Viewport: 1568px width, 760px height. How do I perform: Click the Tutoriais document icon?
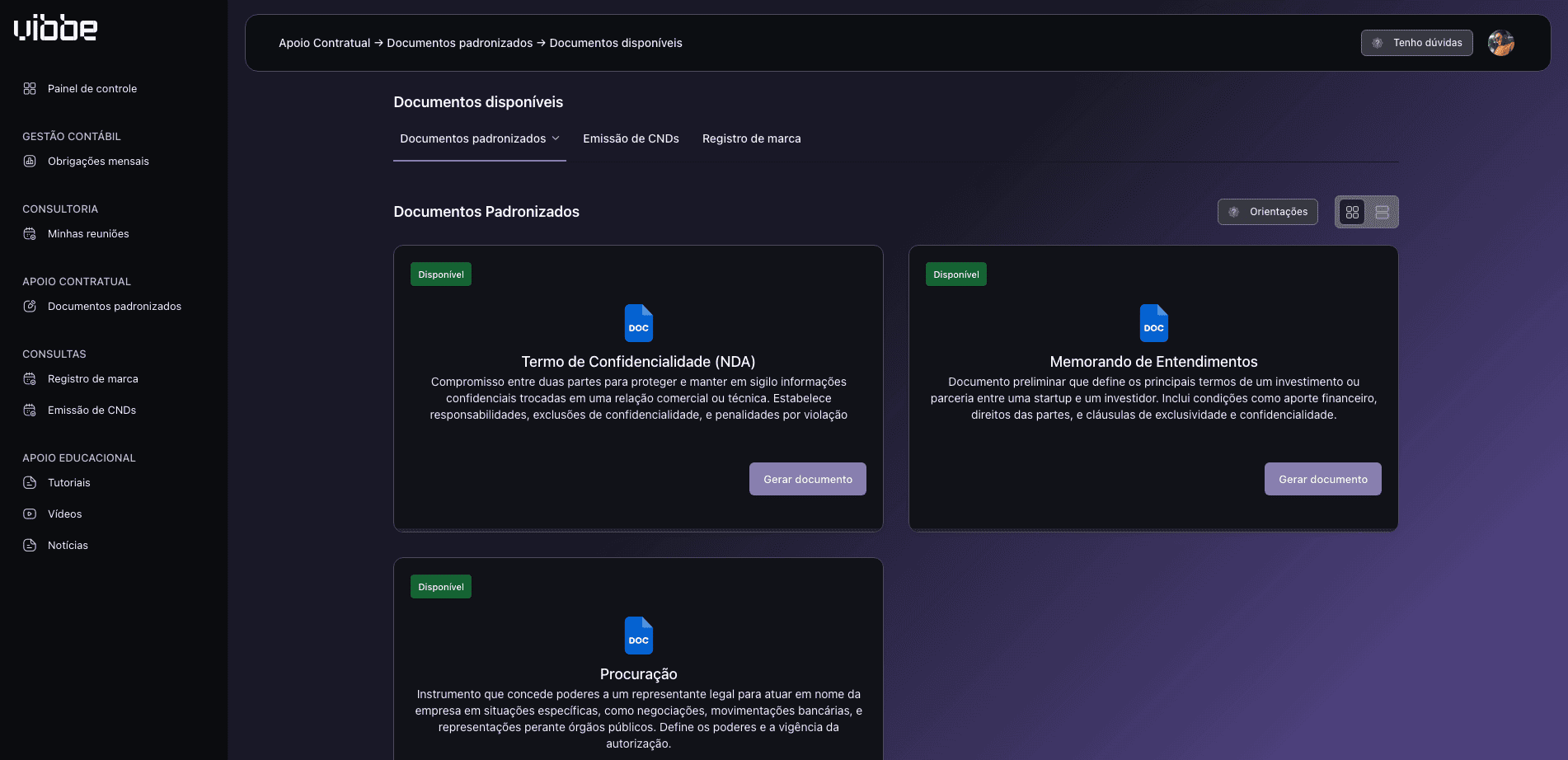30,483
